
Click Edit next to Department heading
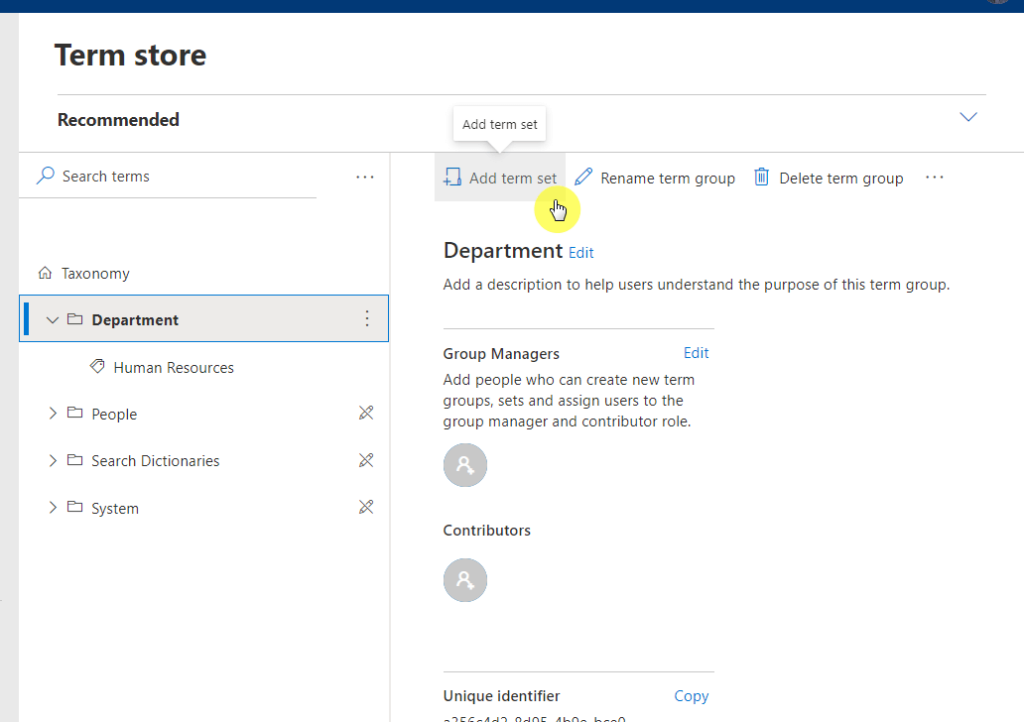coord(581,253)
